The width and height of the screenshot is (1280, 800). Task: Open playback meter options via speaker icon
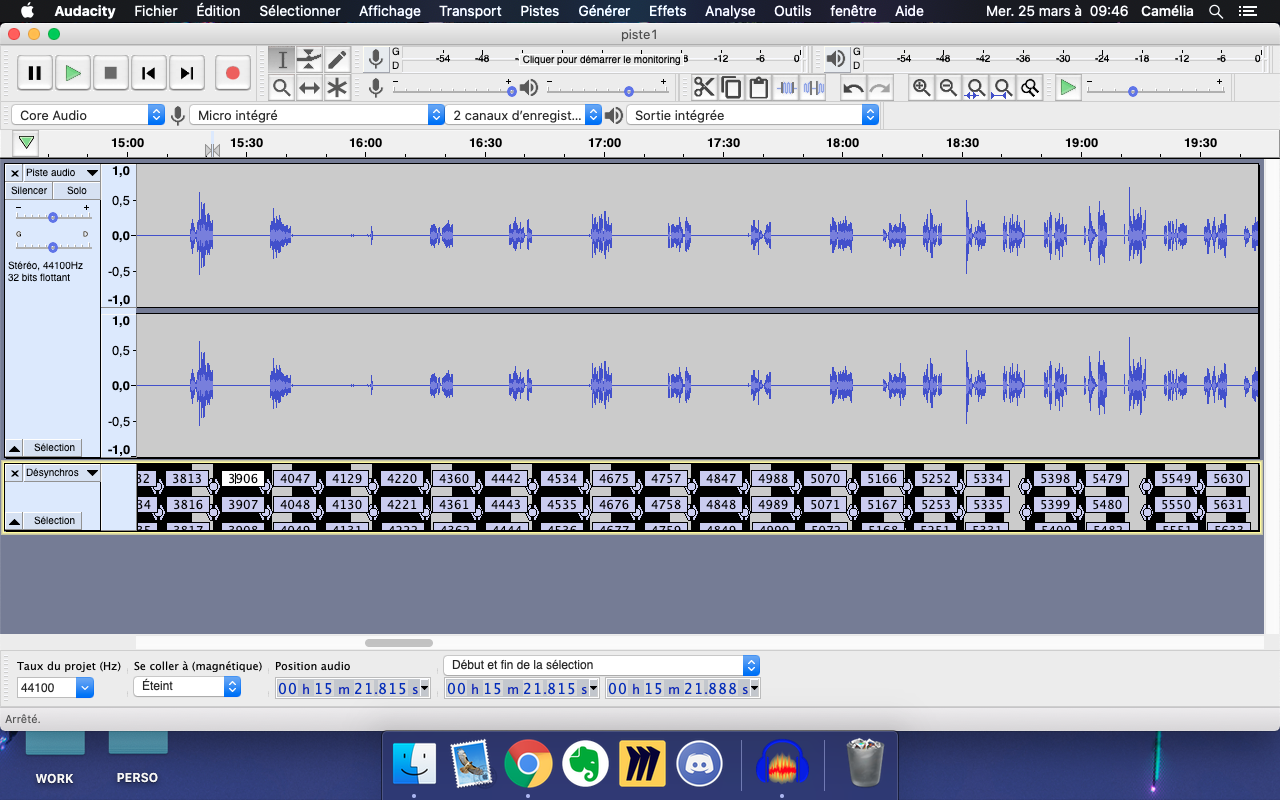click(836, 59)
